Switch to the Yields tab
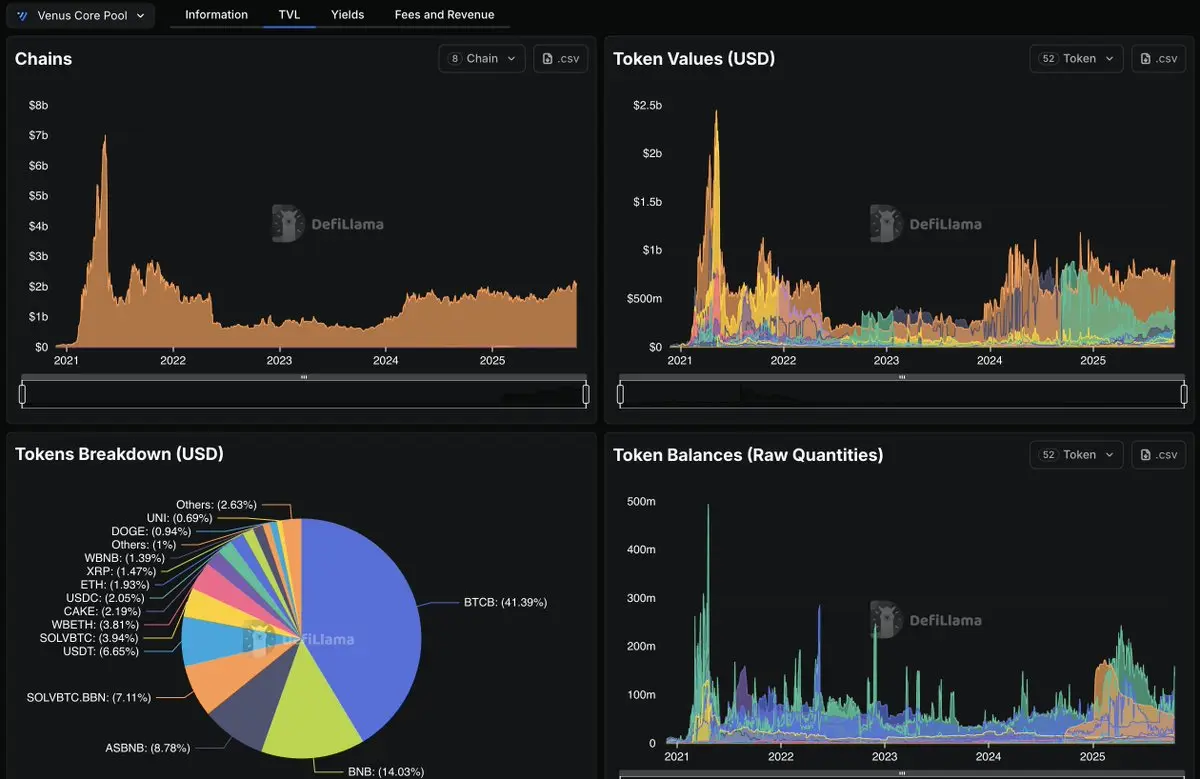 pos(348,15)
